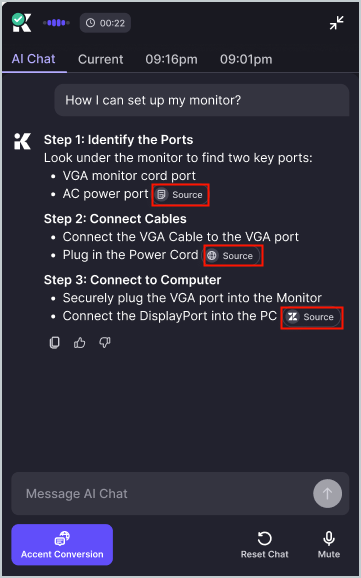Send message with the arrow button
Viewport: 361px width, 578px height.
(327, 493)
